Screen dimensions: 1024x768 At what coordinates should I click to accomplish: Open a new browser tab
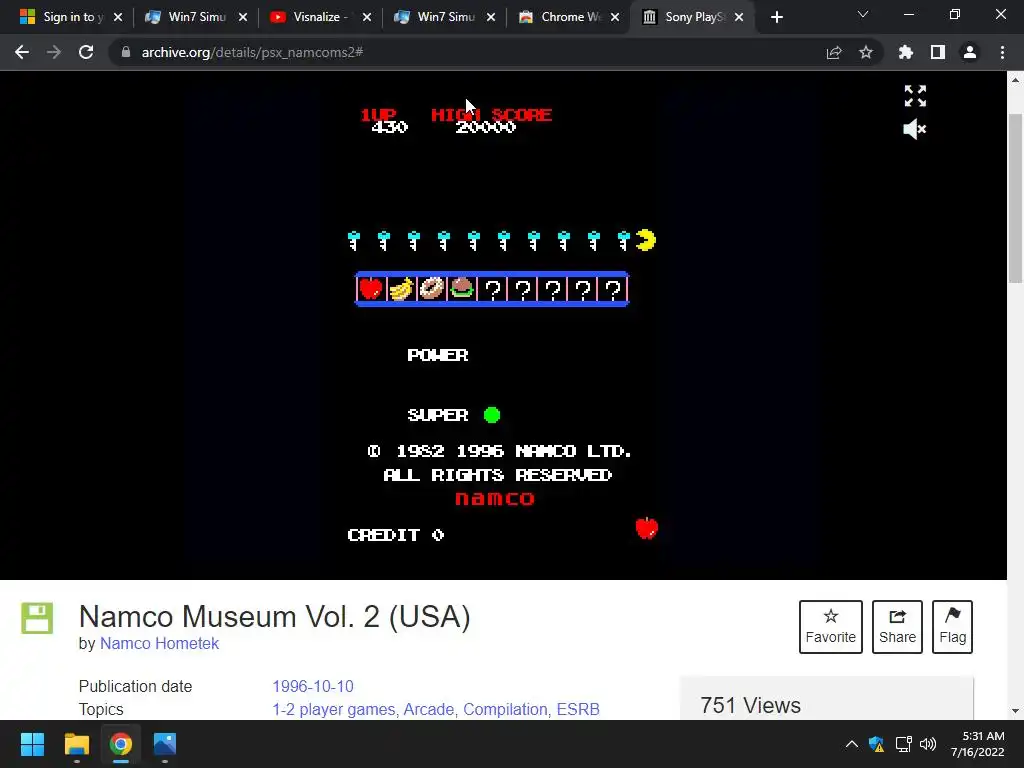(776, 18)
